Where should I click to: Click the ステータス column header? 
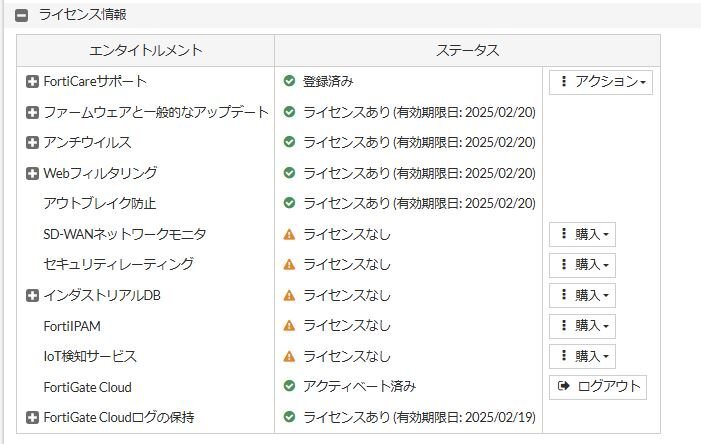pyautogui.click(x=467, y=50)
